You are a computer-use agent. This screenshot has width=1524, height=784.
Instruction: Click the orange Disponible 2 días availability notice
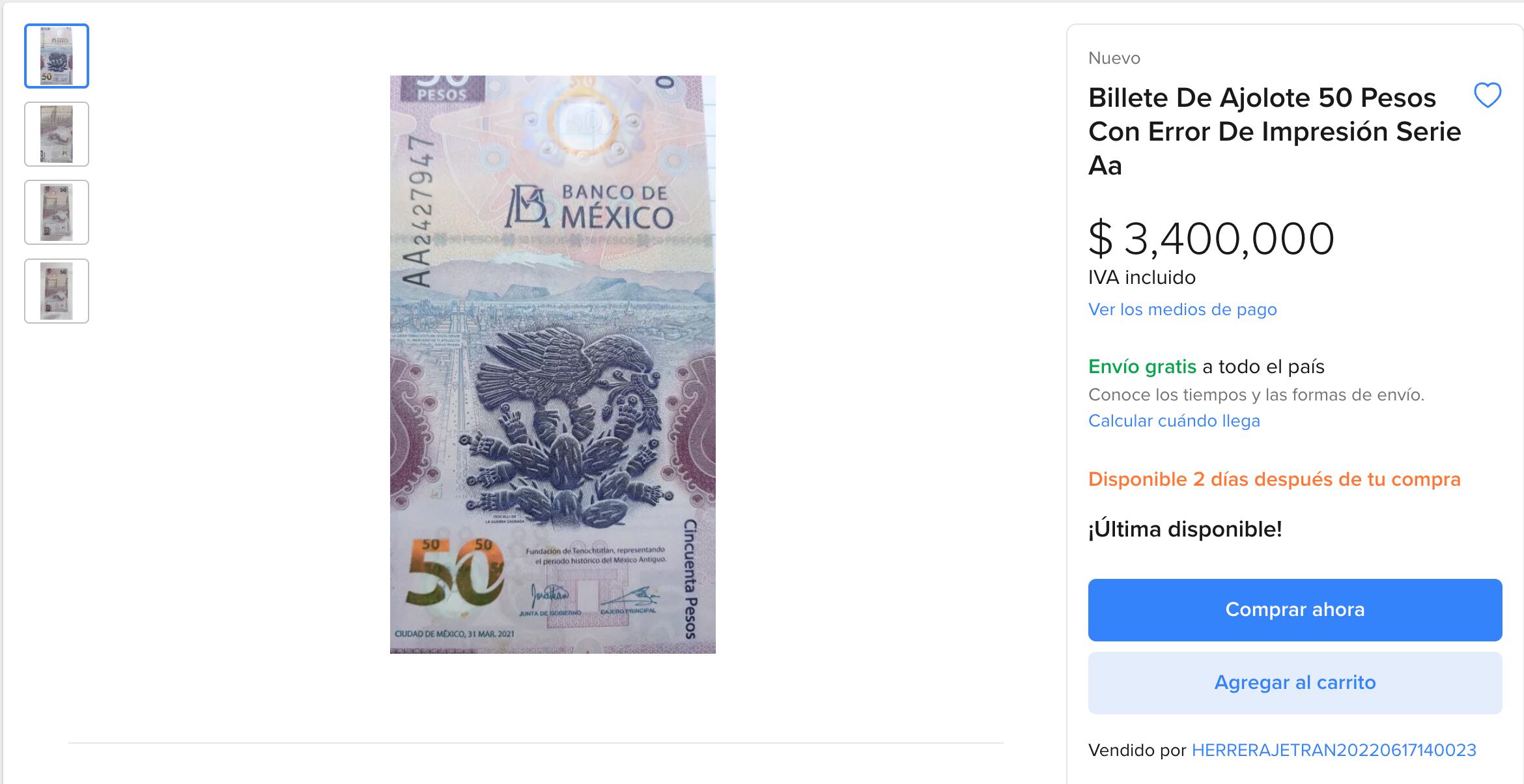(1275, 479)
